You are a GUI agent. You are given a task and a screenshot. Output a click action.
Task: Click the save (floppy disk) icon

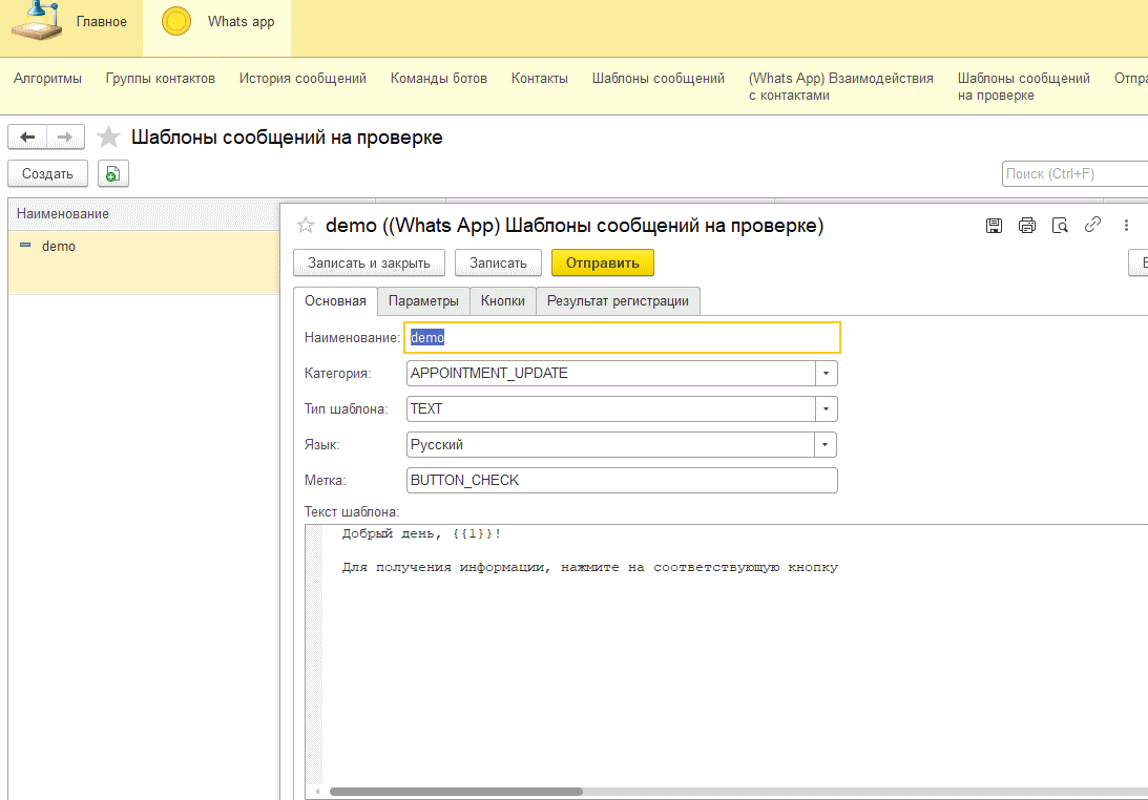[994, 225]
